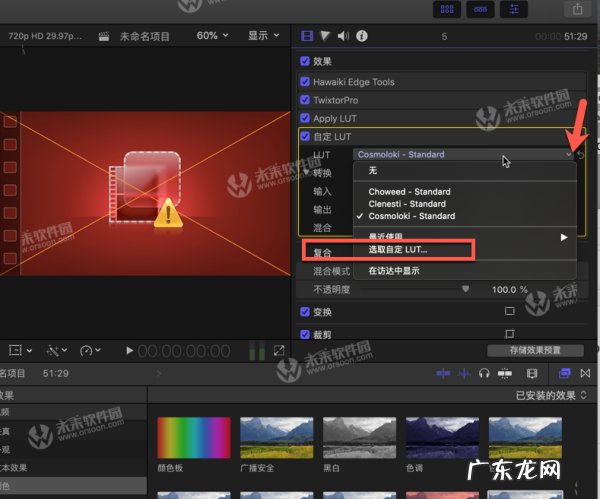
Task: Select Choweed - Standard LUT option
Action: click(409, 191)
